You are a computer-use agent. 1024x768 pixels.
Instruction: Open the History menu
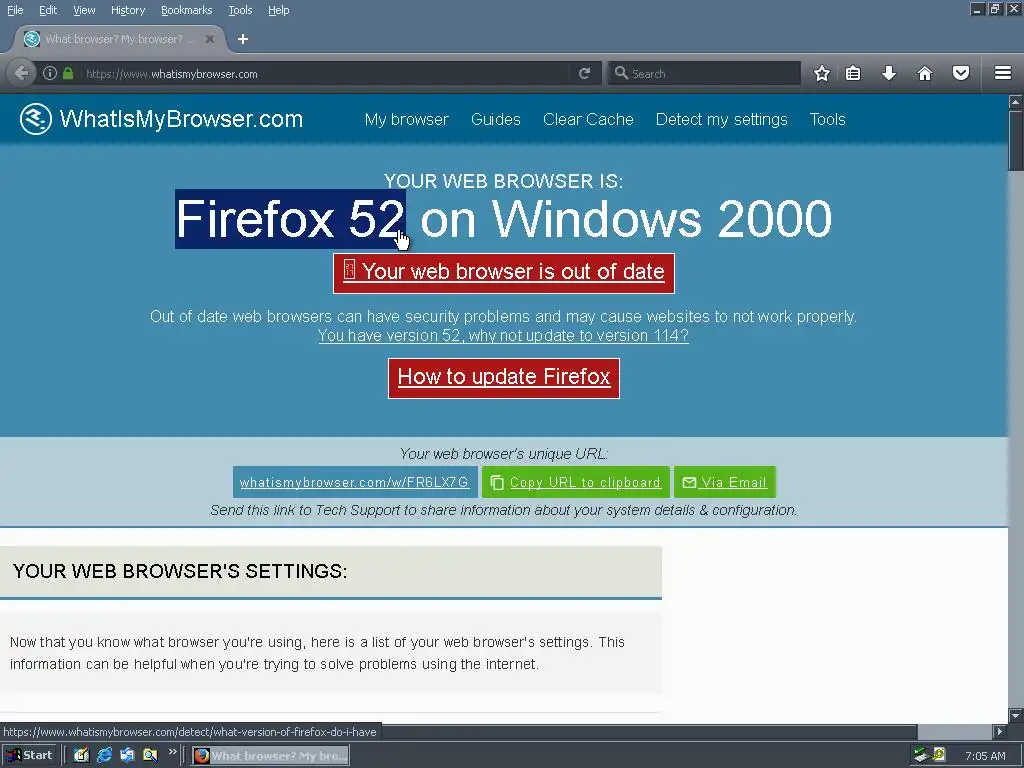127,10
